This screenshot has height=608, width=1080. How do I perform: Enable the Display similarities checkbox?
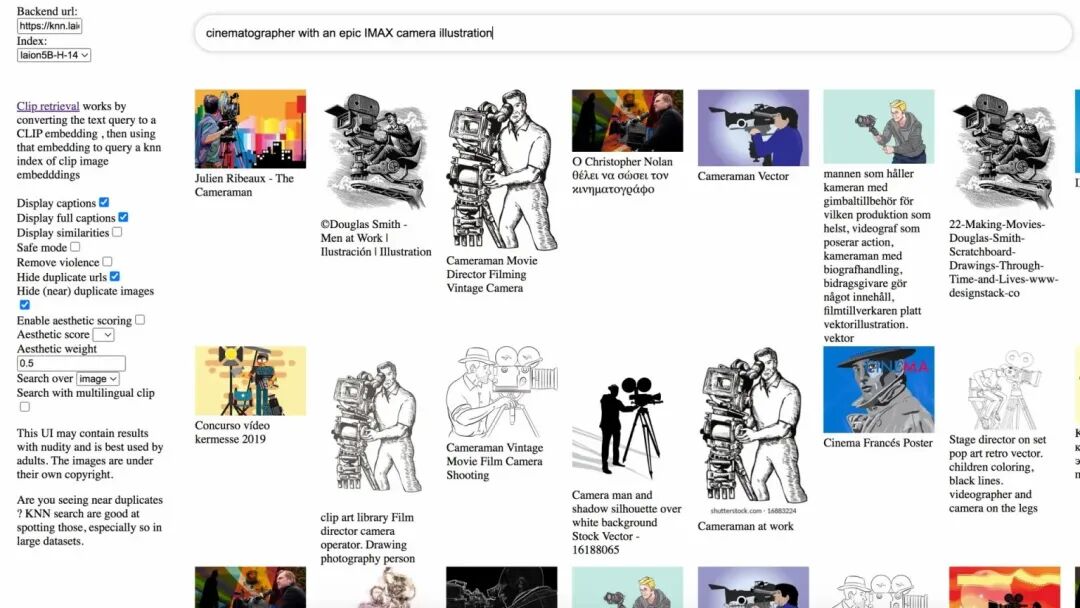tap(117, 232)
